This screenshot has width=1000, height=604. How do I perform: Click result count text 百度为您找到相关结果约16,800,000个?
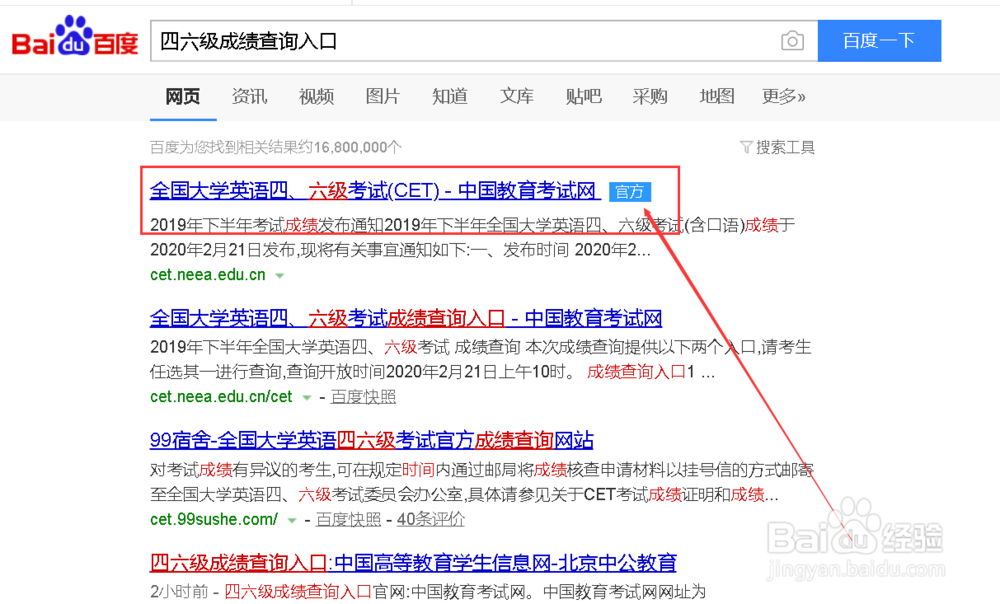tap(276, 147)
